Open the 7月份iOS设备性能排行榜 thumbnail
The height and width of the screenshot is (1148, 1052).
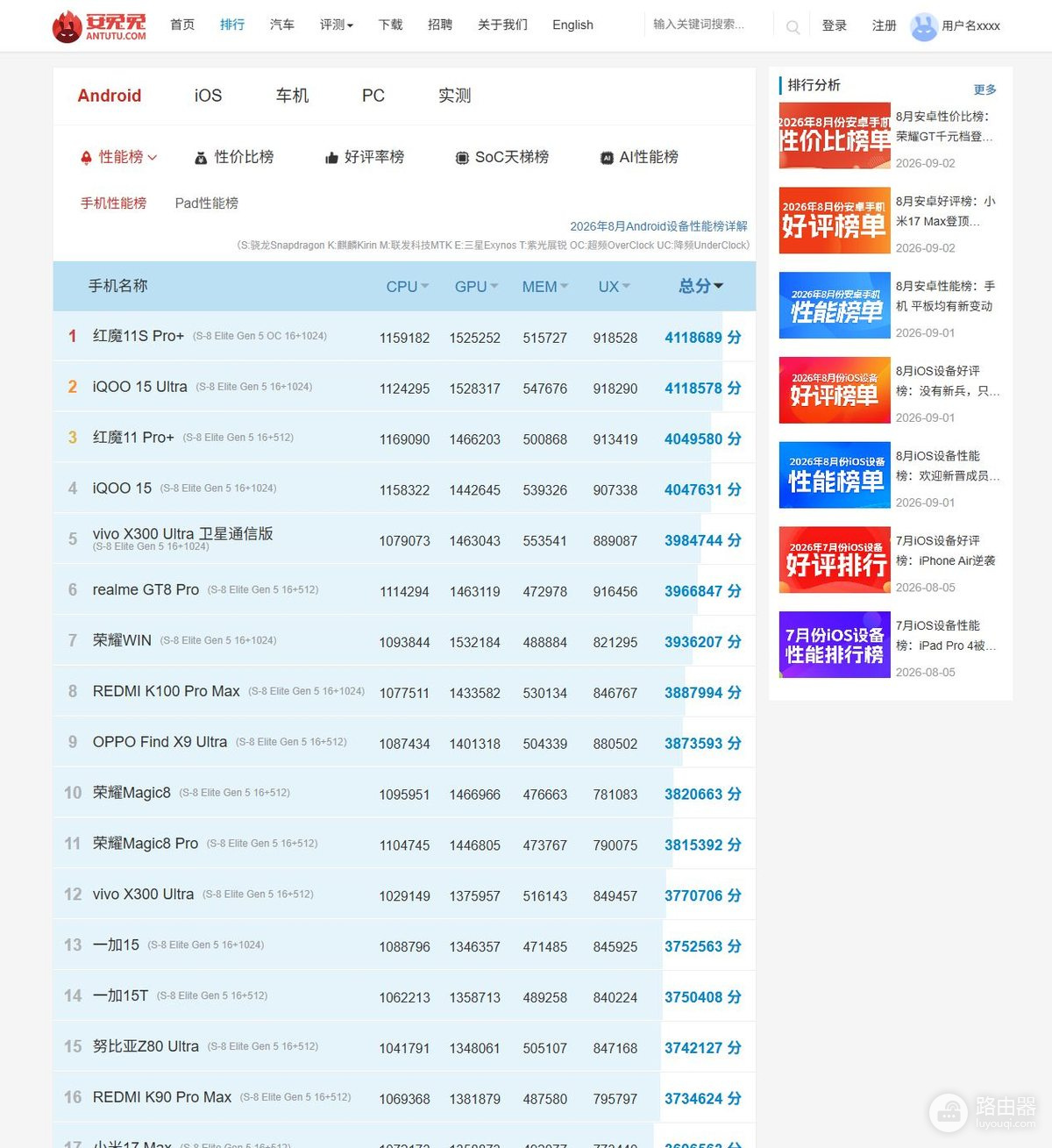pyautogui.click(x=835, y=645)
